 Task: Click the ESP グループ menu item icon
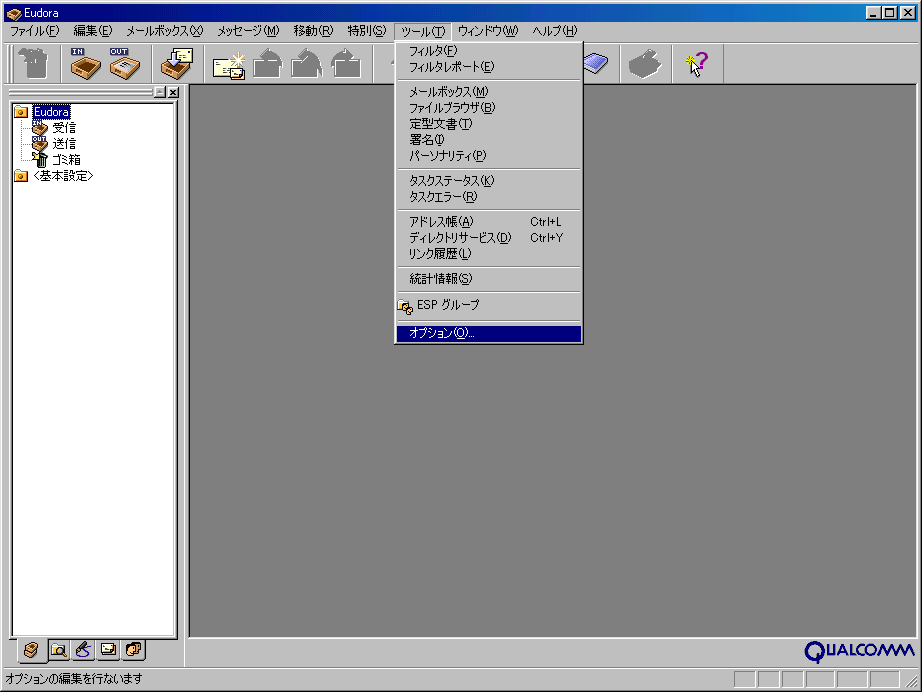(405, 306)
